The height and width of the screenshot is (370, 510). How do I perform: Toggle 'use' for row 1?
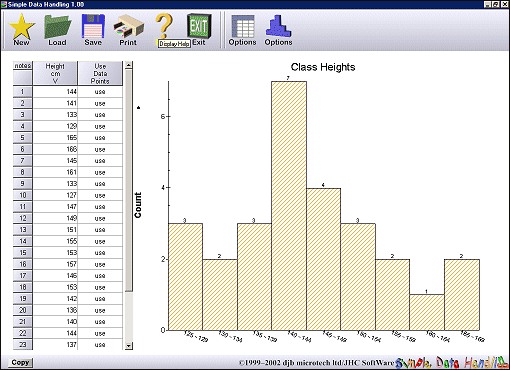pos(100,92)
